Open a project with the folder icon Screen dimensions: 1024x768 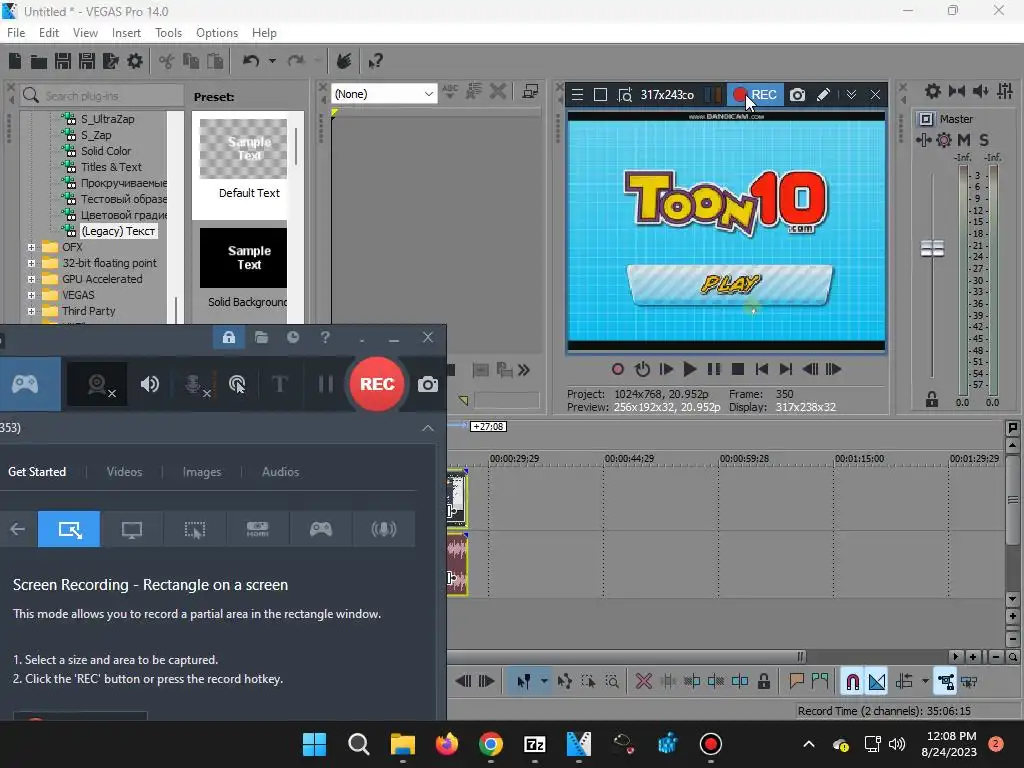[39, 61]
